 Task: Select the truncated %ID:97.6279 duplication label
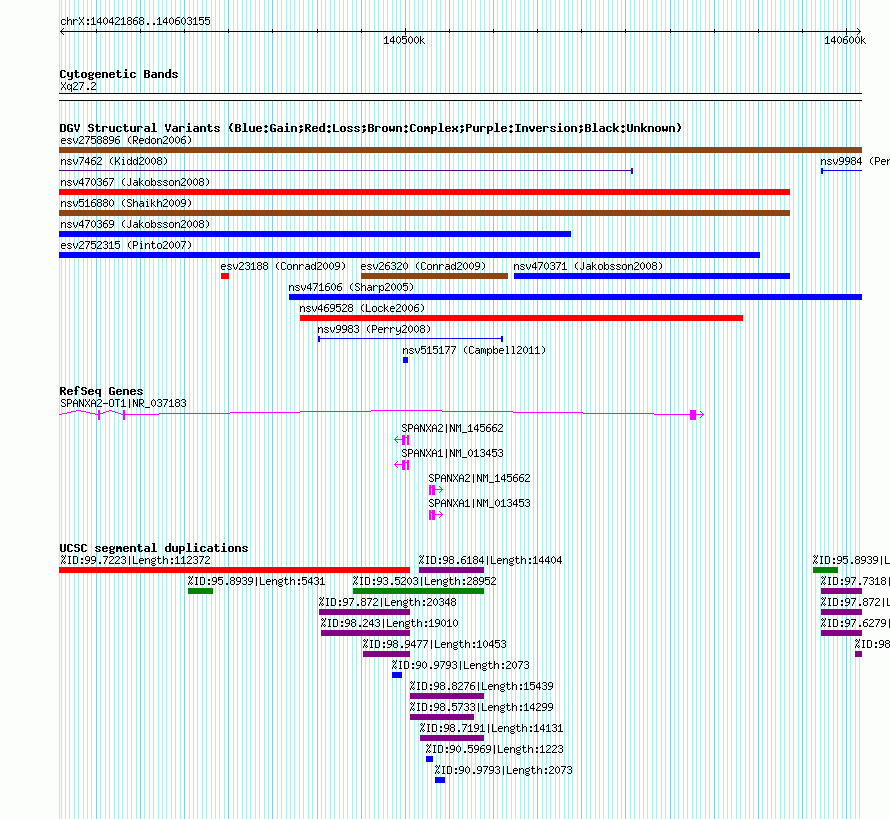coord(855,623)
